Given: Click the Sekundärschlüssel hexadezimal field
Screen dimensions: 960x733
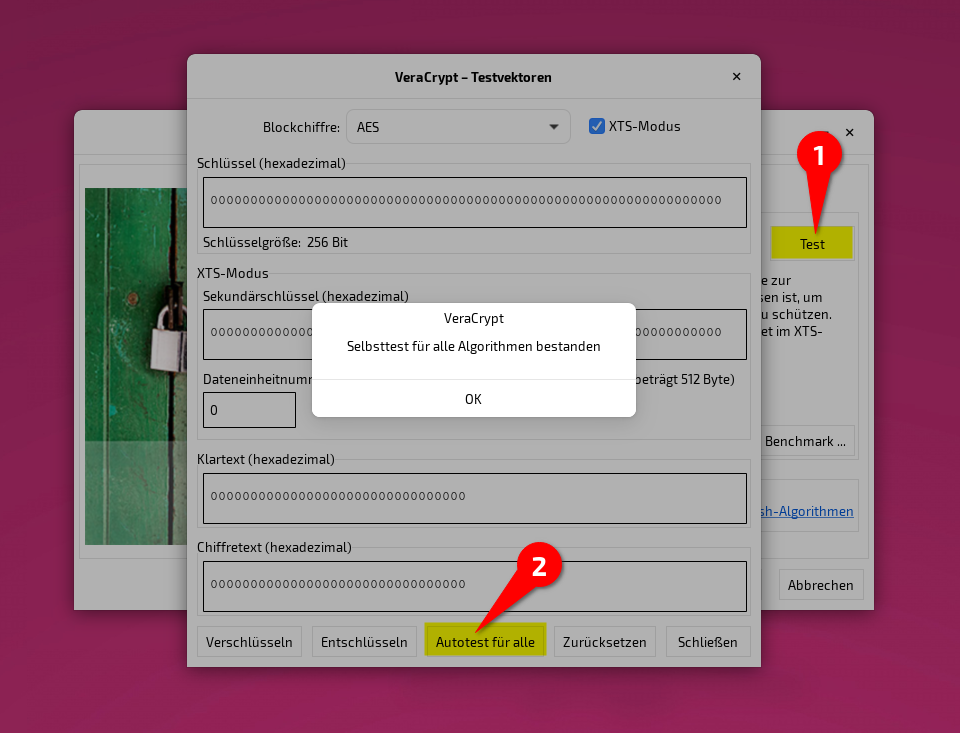Looking at the screenshot, I should pyautogui.click(x=474, y=334).
